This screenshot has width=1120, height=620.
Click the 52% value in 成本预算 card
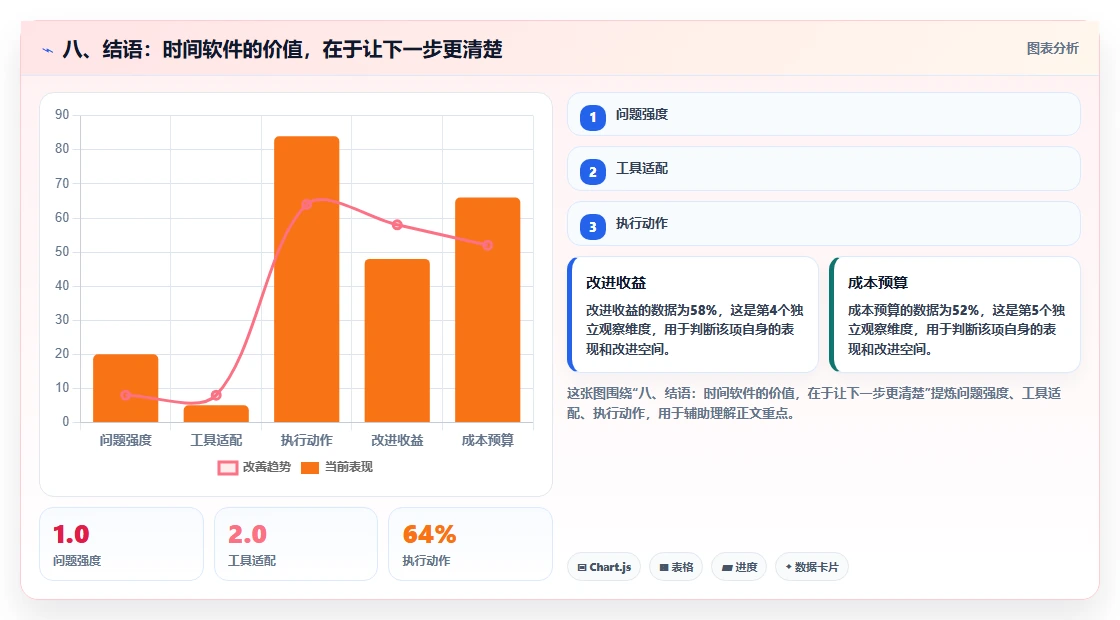point(966,311)
